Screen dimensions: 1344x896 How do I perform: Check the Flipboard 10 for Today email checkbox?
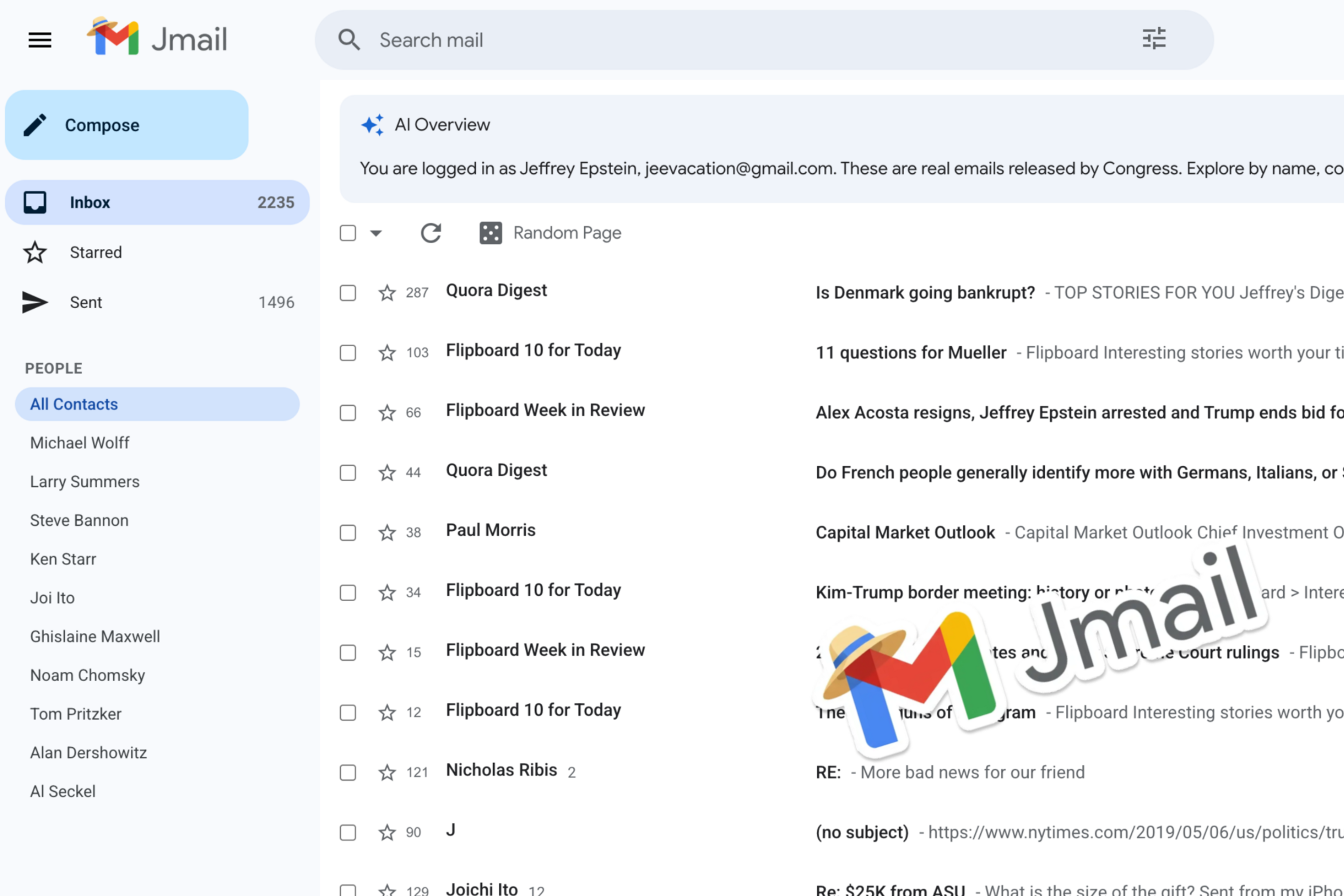(x=347, y=352)
